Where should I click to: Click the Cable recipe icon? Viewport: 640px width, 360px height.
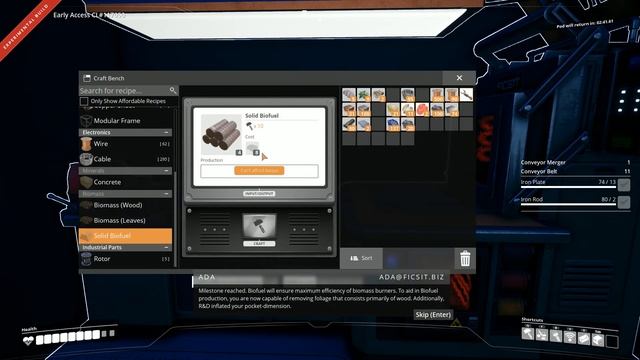[x=86, y=159]
